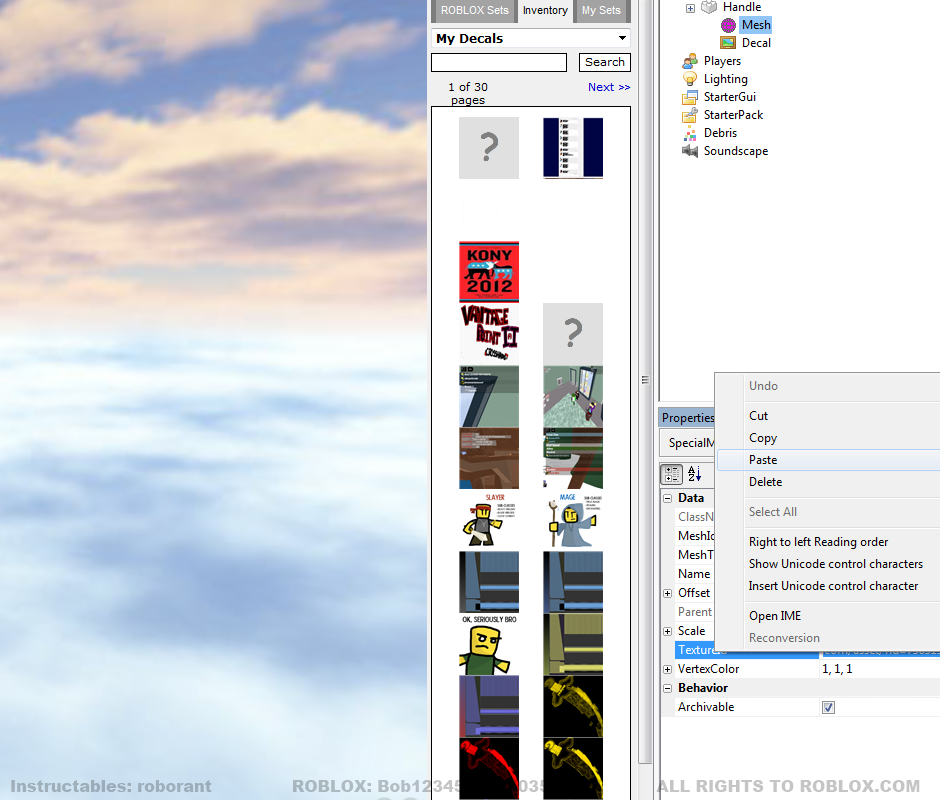Select the KONY 2012 decal thumbnail
Image resolution: width=940 pixels, height=800 pixels.
(489, 272)
